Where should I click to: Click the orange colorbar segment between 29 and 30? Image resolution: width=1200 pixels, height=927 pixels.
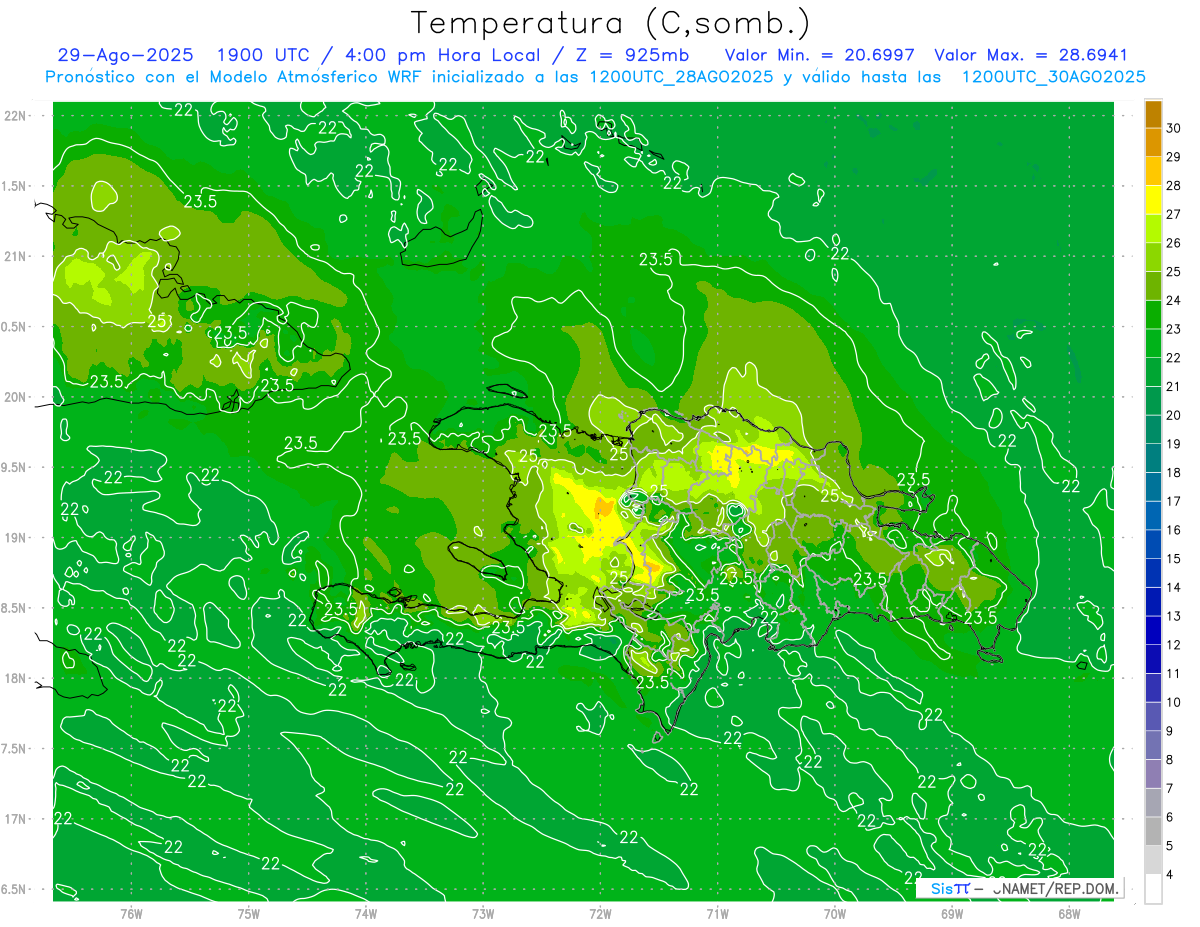point(1154,142)
